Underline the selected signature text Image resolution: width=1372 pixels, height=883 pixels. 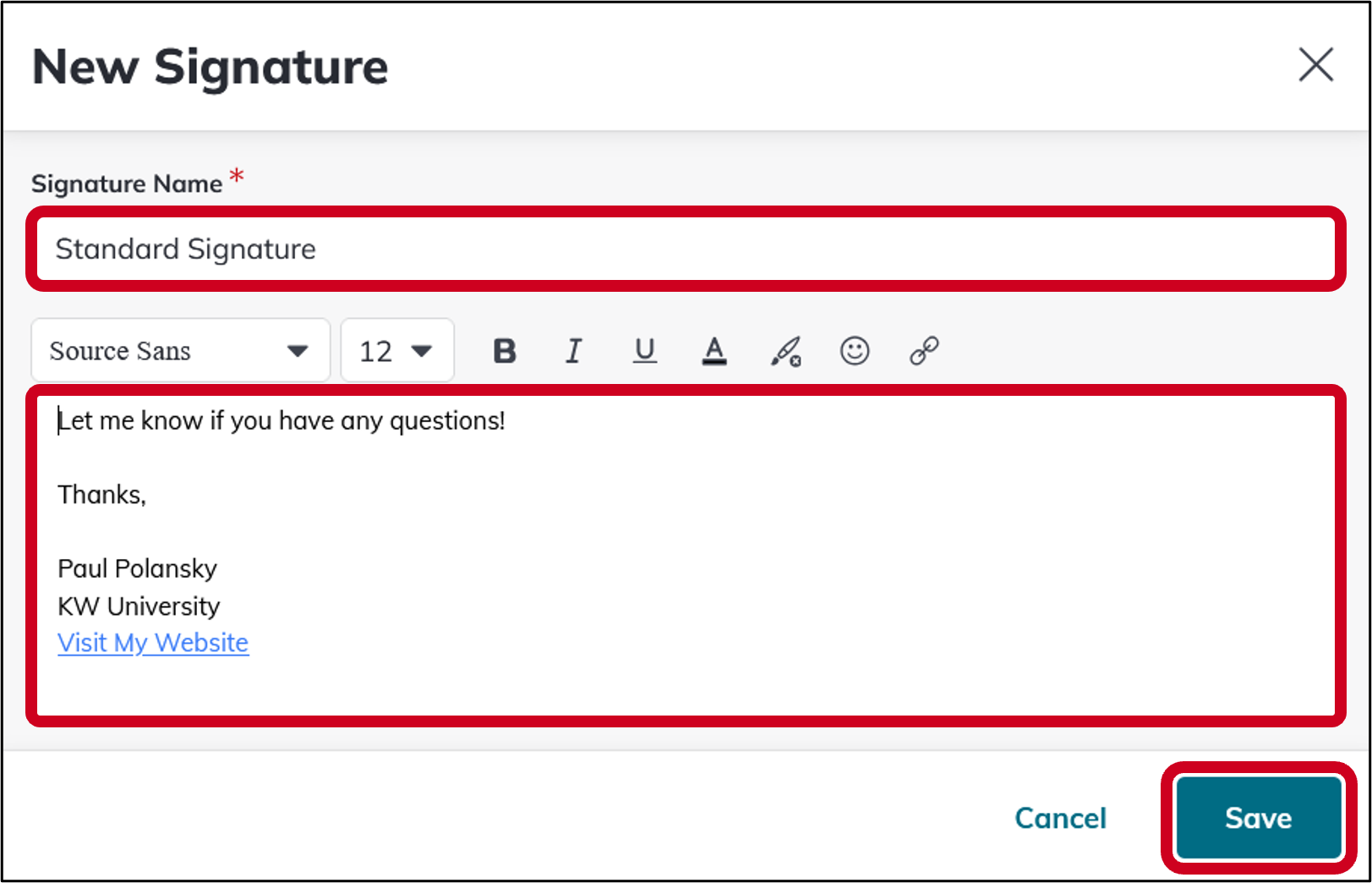pos(644,350)
